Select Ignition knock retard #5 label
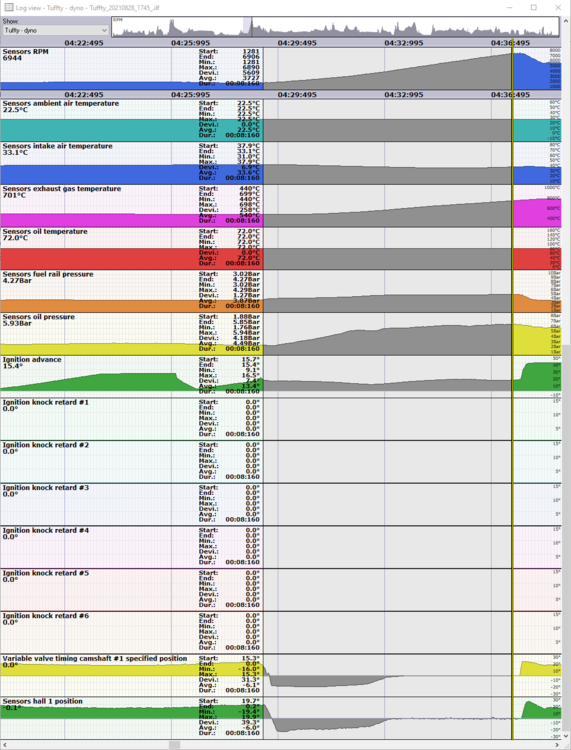571x750 pixels. click(x=45, y=573)
